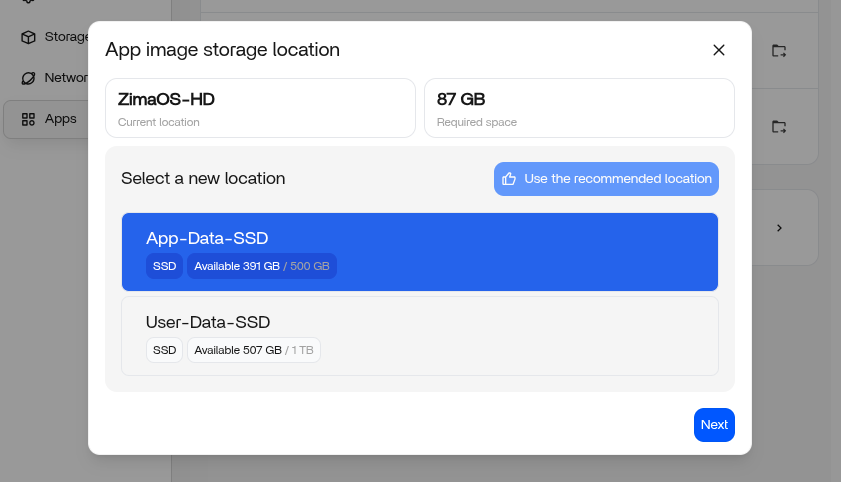Screen dimensions: 841x482
Task: Click the upper folder-move icon behind dialog
Action: pyautogui.click(x=779, y=51)
